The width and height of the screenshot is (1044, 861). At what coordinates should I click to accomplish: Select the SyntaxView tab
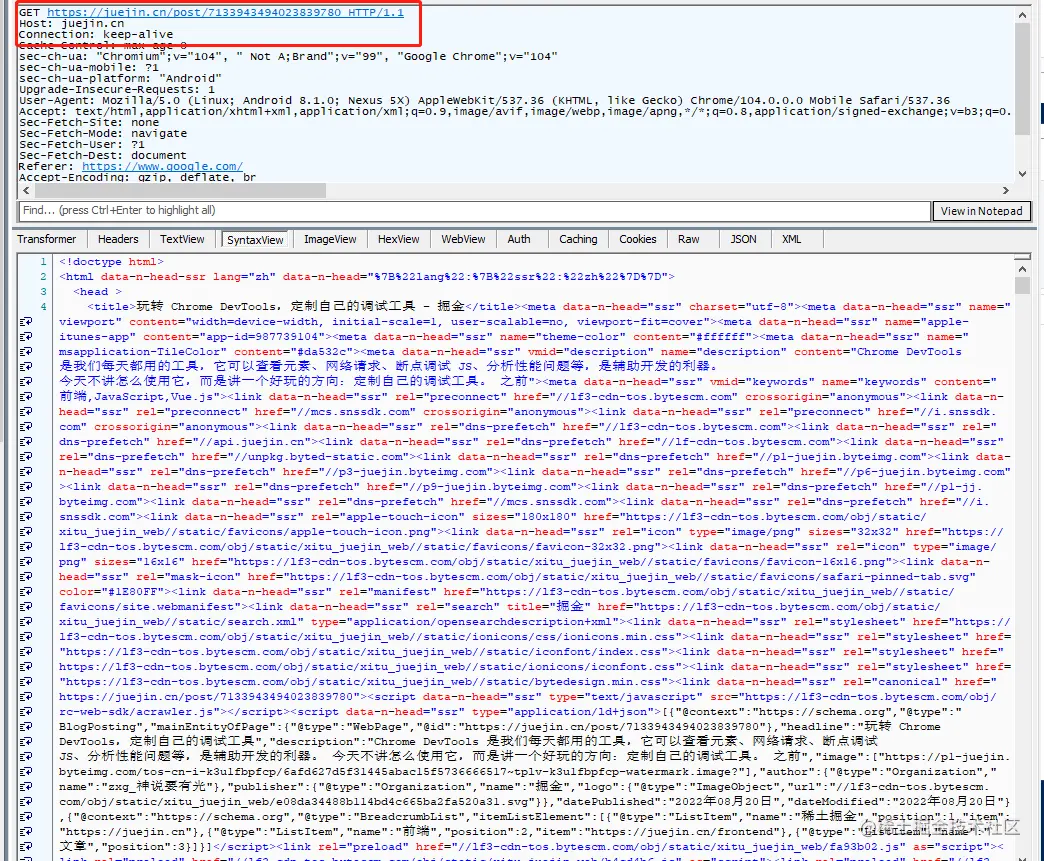click(x=255, y=240)
